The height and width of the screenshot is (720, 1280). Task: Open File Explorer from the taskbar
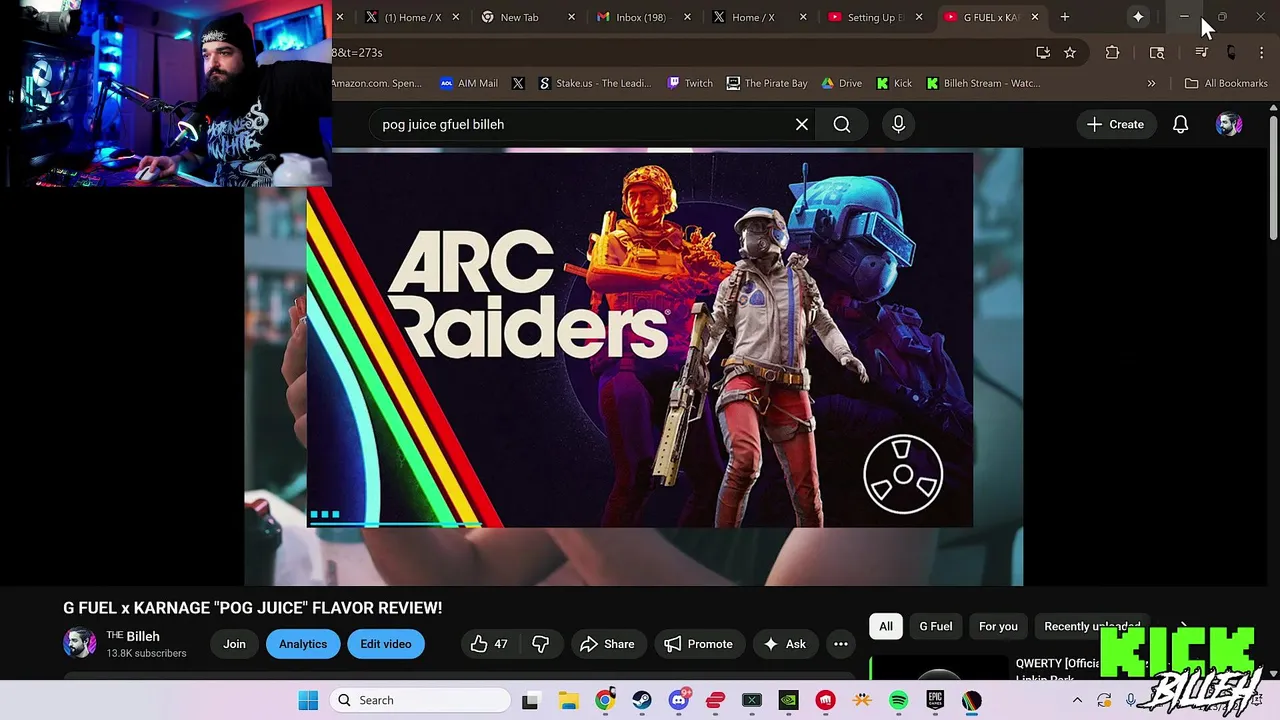point(567,700)
